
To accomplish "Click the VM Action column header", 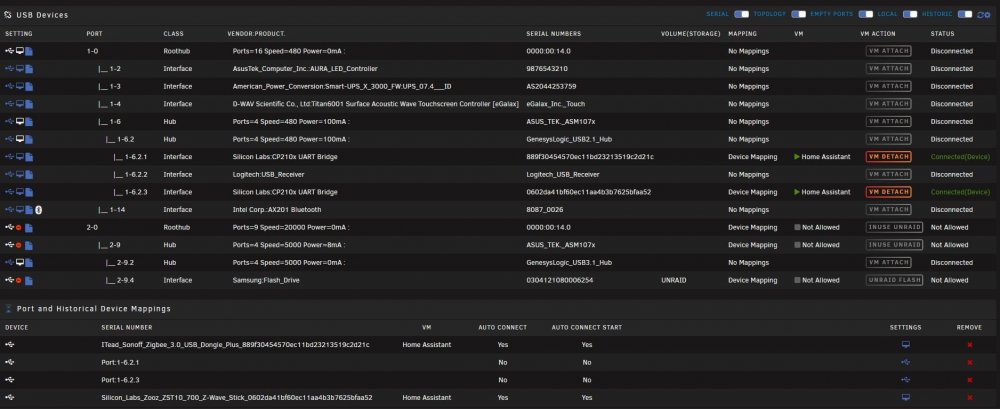I will 878,34.
